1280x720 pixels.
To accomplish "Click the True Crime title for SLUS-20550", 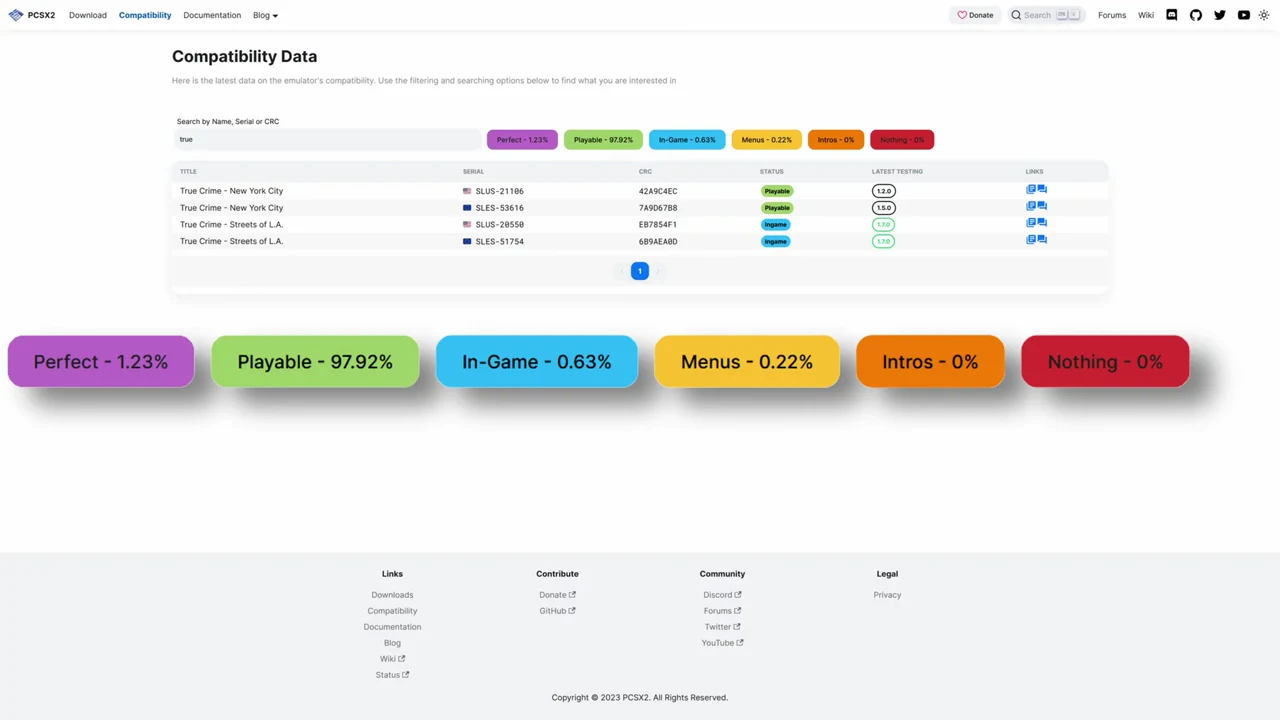I will point(231,224).
